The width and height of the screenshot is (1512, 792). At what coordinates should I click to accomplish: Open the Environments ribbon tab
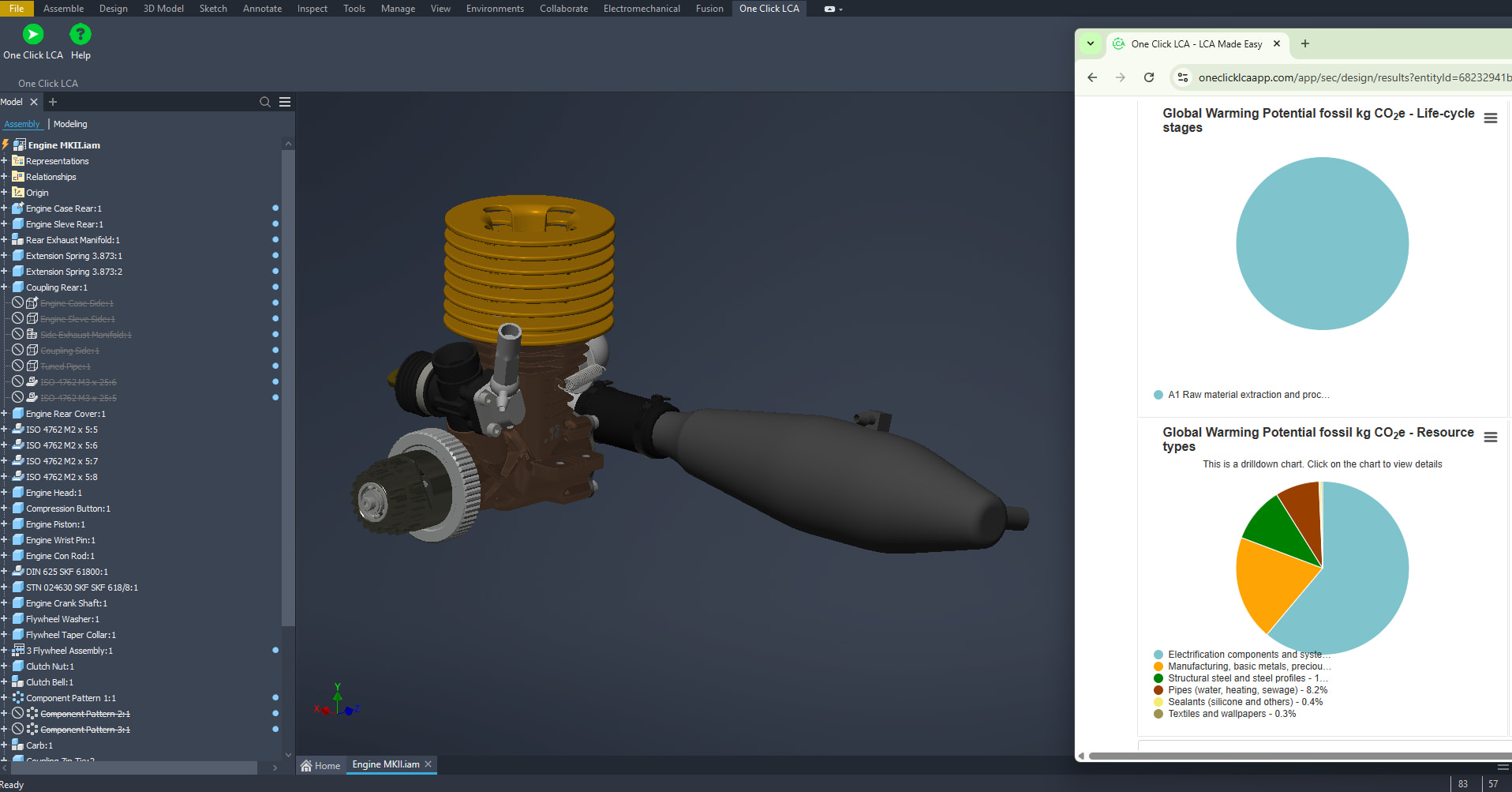(x=495, y=9)
